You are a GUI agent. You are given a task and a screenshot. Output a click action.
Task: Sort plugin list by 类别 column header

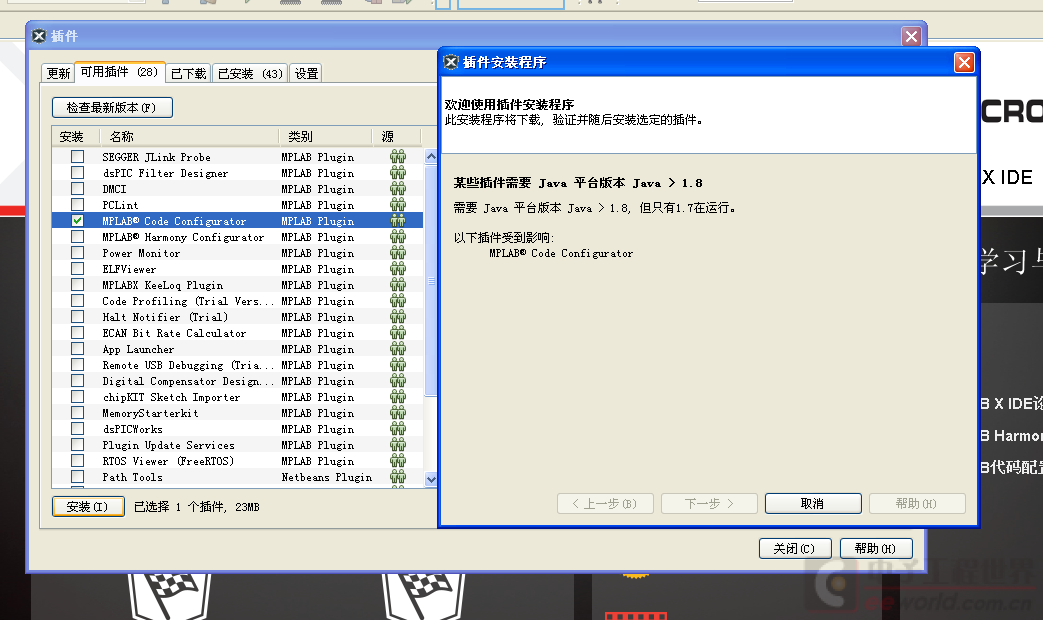[x=325, y=136]
